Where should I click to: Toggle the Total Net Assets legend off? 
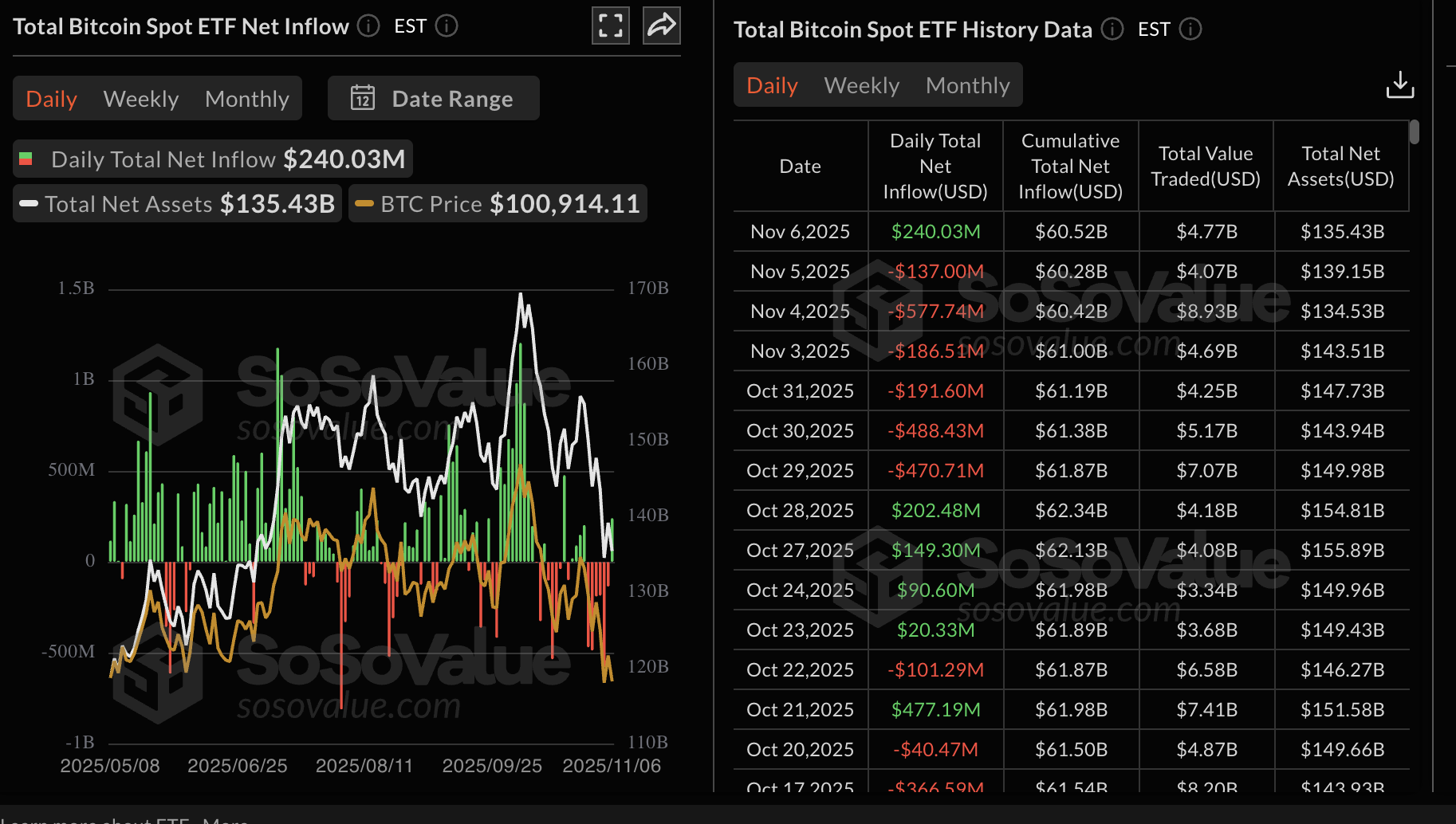point(177,203)
